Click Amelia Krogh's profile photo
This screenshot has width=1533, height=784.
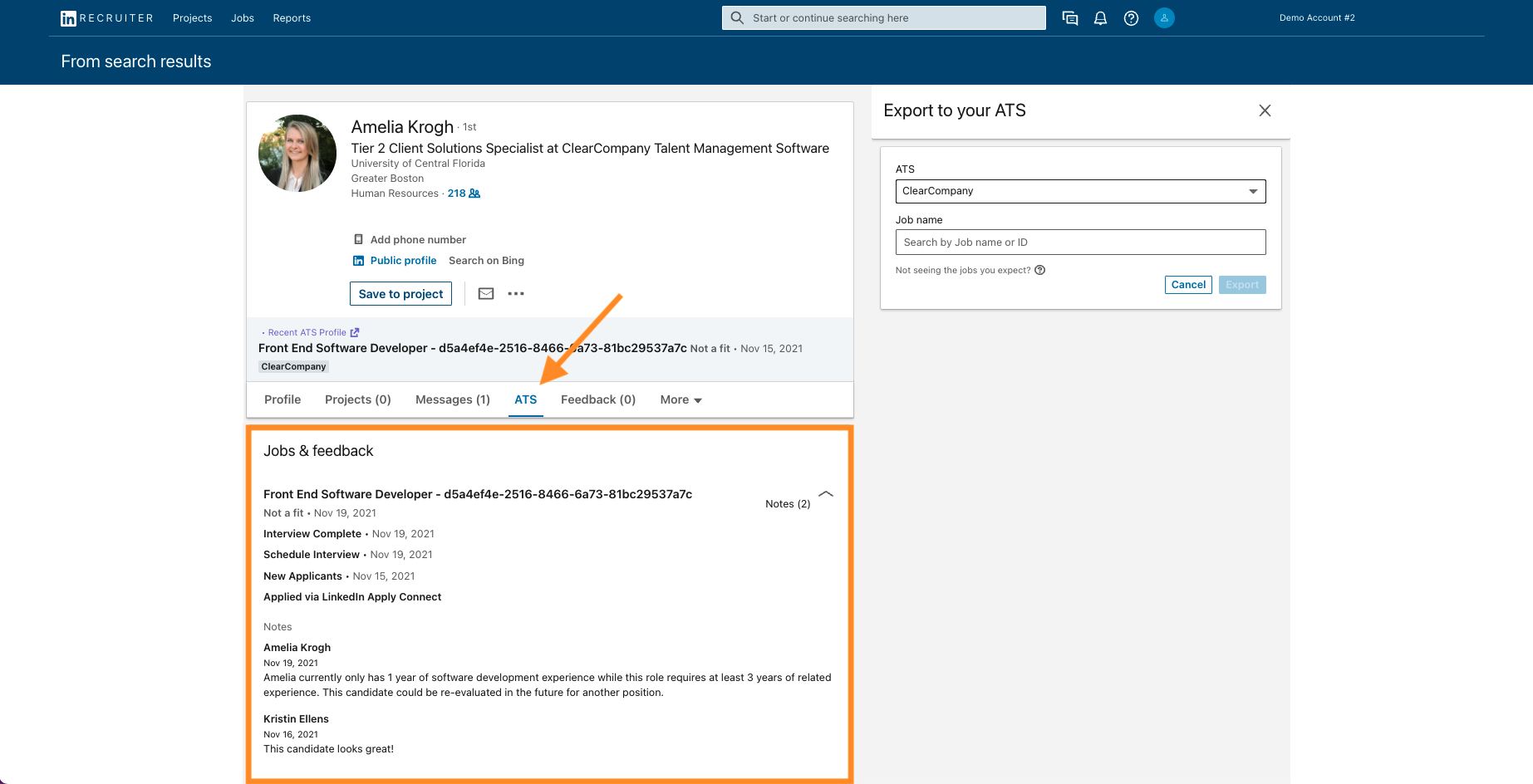pyautogui.click(x=297, y=154)
